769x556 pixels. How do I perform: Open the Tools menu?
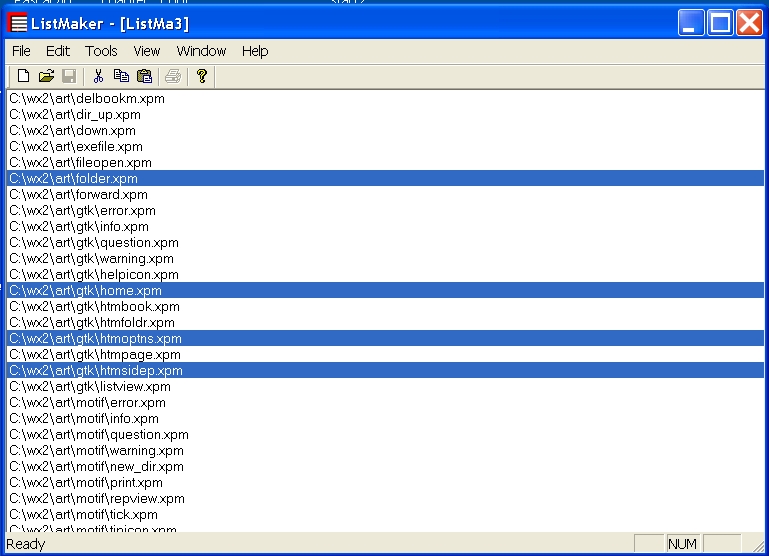tap(101, 51)
